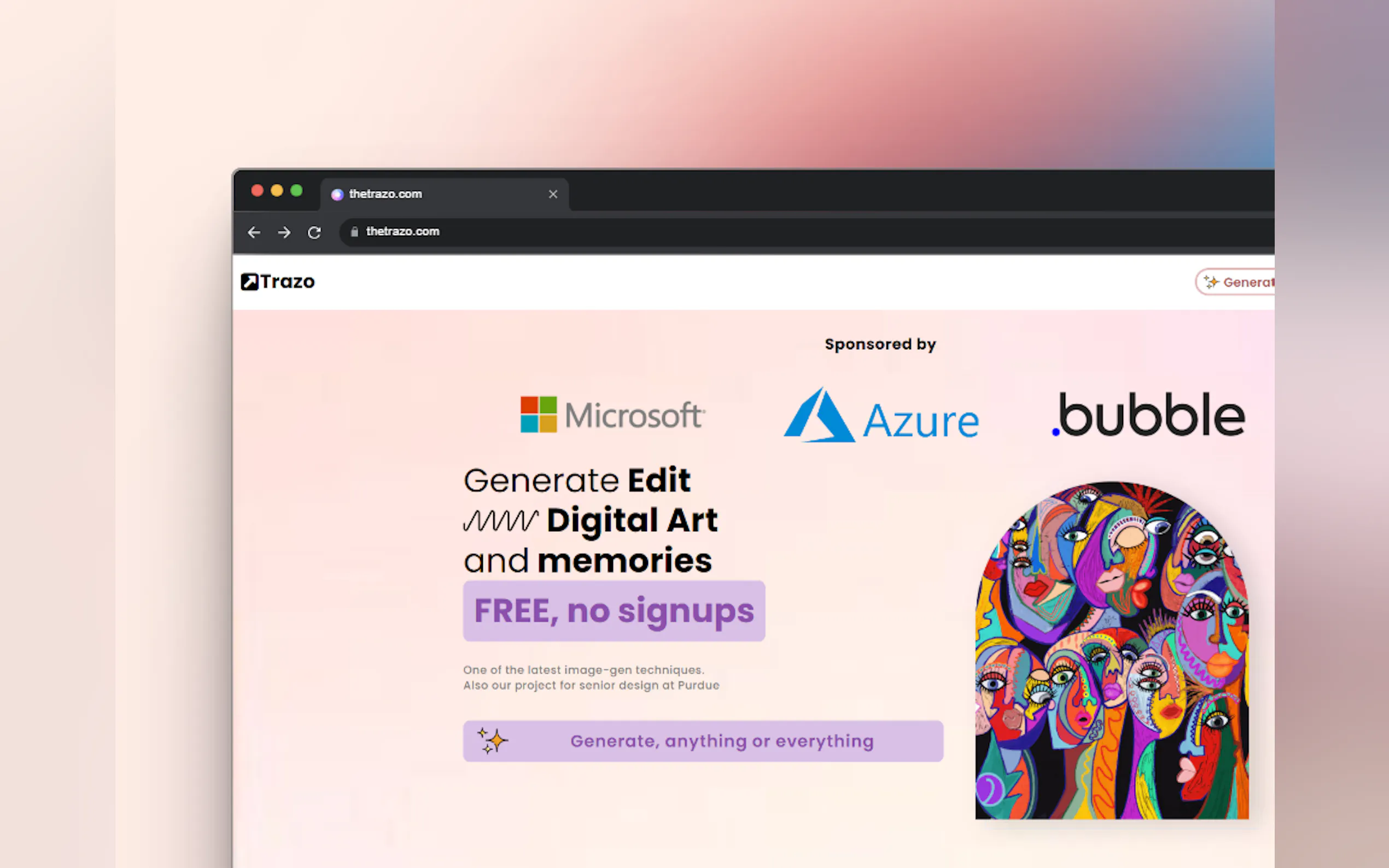This screenshot has width=1389, height=868.
Task: Click the sparkle icon on Generate bar
Action: [493, 741]
